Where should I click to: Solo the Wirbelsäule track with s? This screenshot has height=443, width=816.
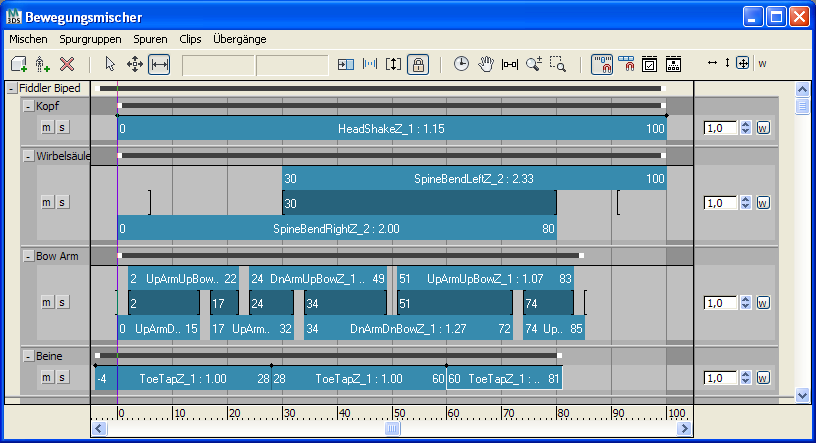pyautogui.click(x=62, y=202)
